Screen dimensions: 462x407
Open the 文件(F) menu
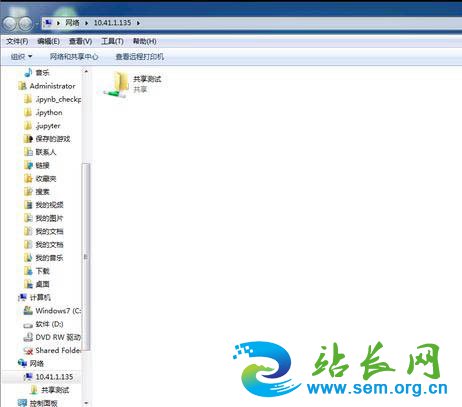point(17,41)
